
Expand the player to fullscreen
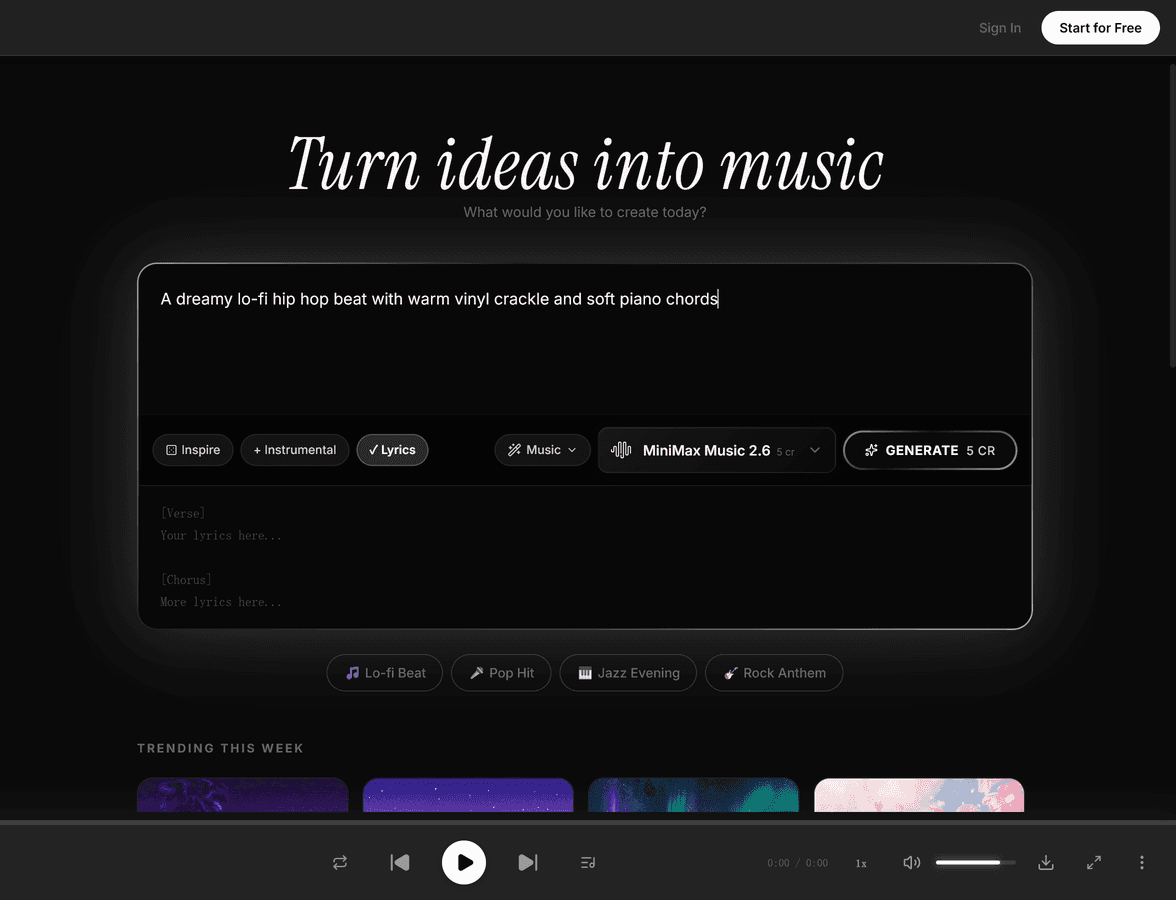tap(1094, 862)
